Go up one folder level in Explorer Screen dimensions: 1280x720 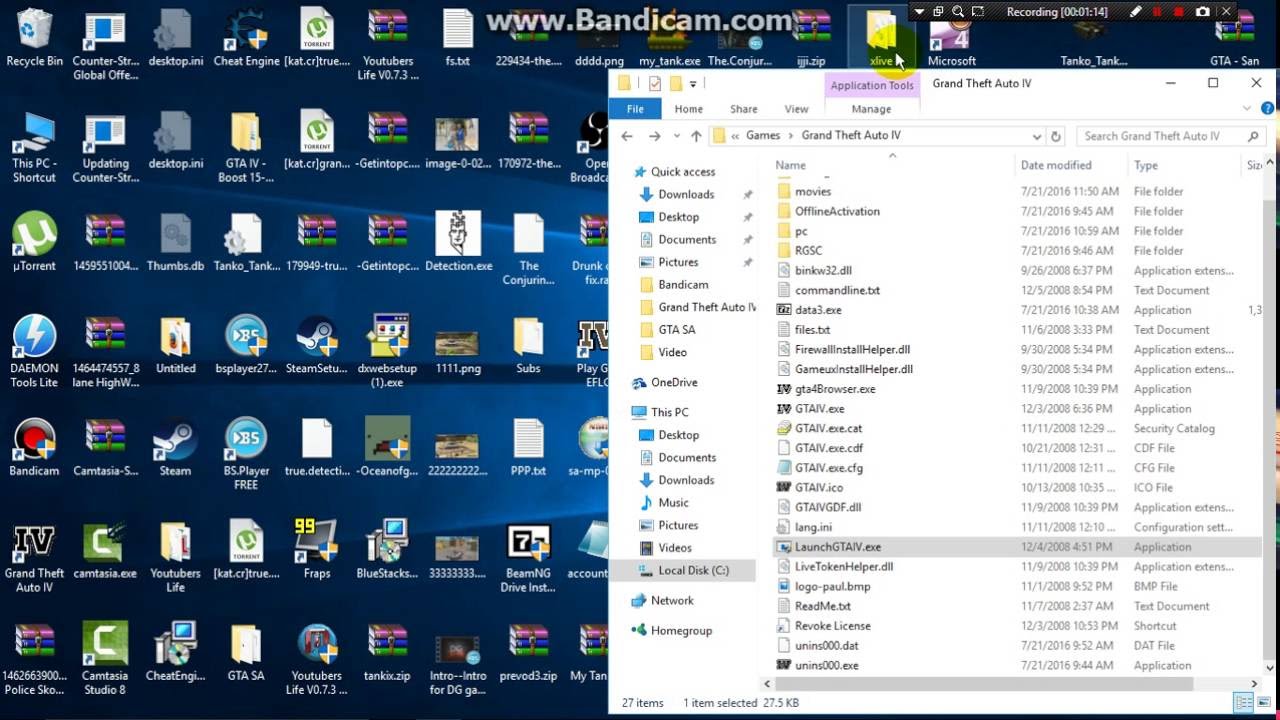[x=696, y=136]
